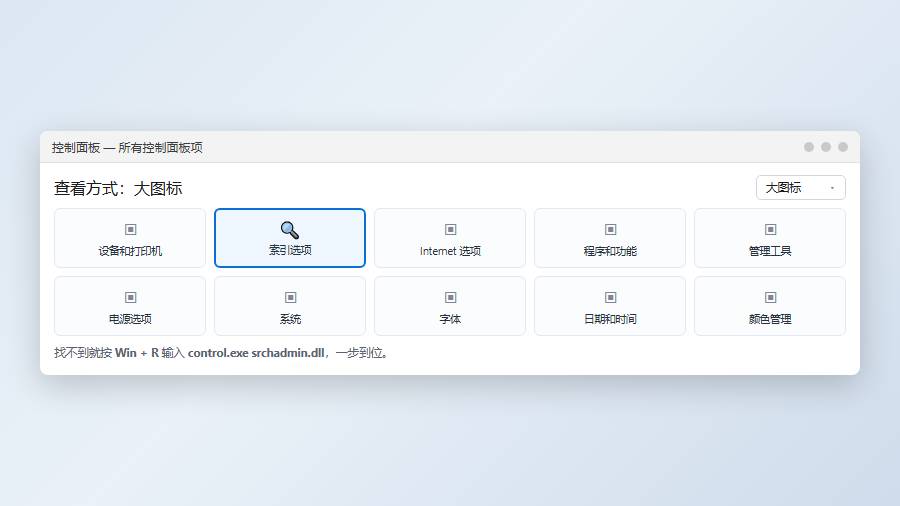900x506 pixels.
Task: Click the leftmost window control dot
Action: [809, 147]
